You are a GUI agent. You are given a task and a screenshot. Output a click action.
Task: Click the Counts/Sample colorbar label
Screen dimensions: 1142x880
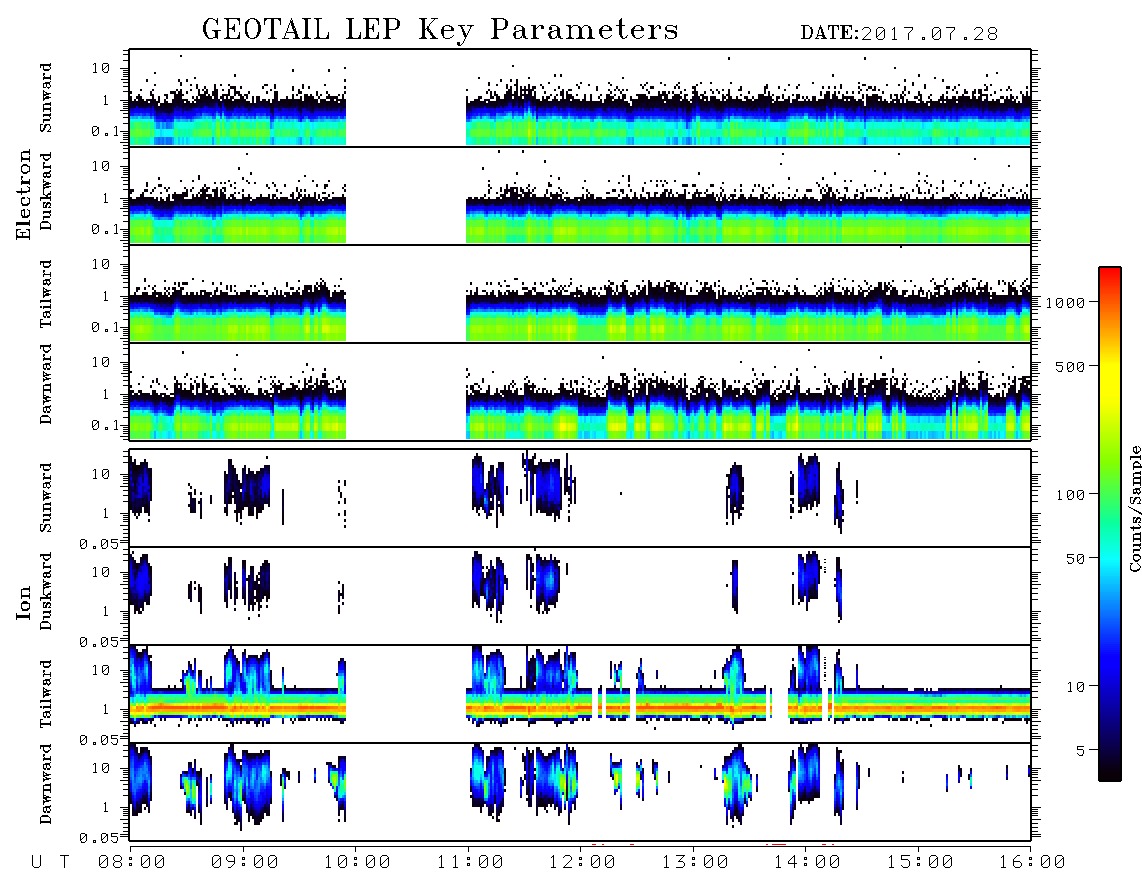point(1134,508)
